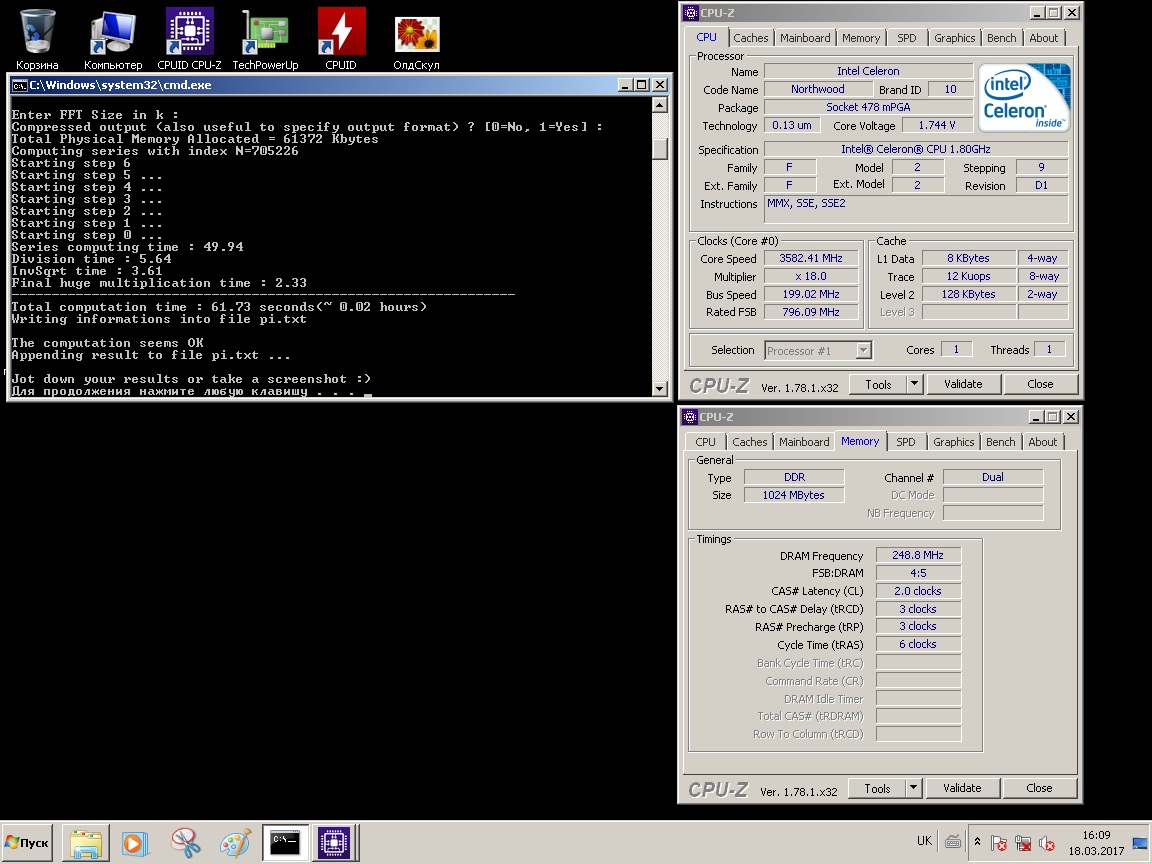The height and width of the screenshot is (864, 1152).
Task: Open Processor #1 selection dropdown
Action: (x=864, y=351)
